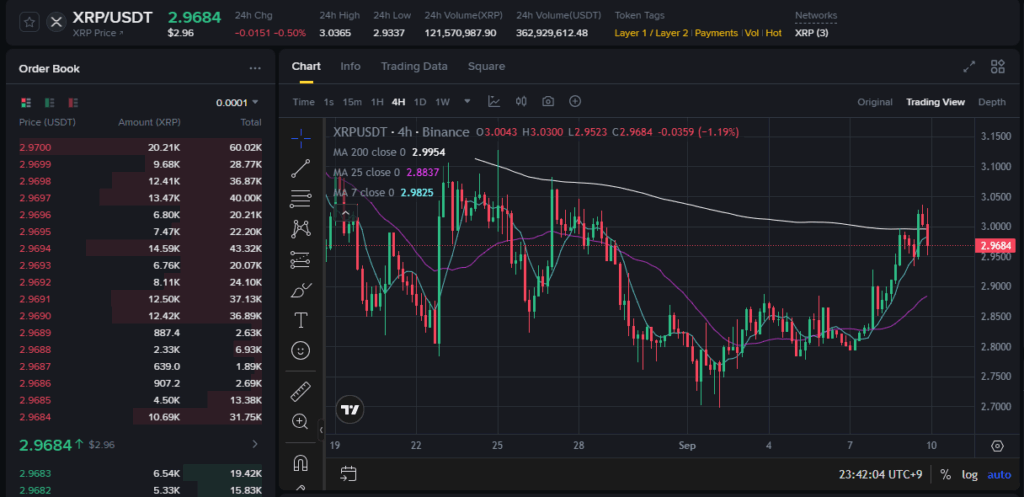Select the 2.9700 sell order row
This screenshot has width=1024, height=497.
tap(140, 148)
